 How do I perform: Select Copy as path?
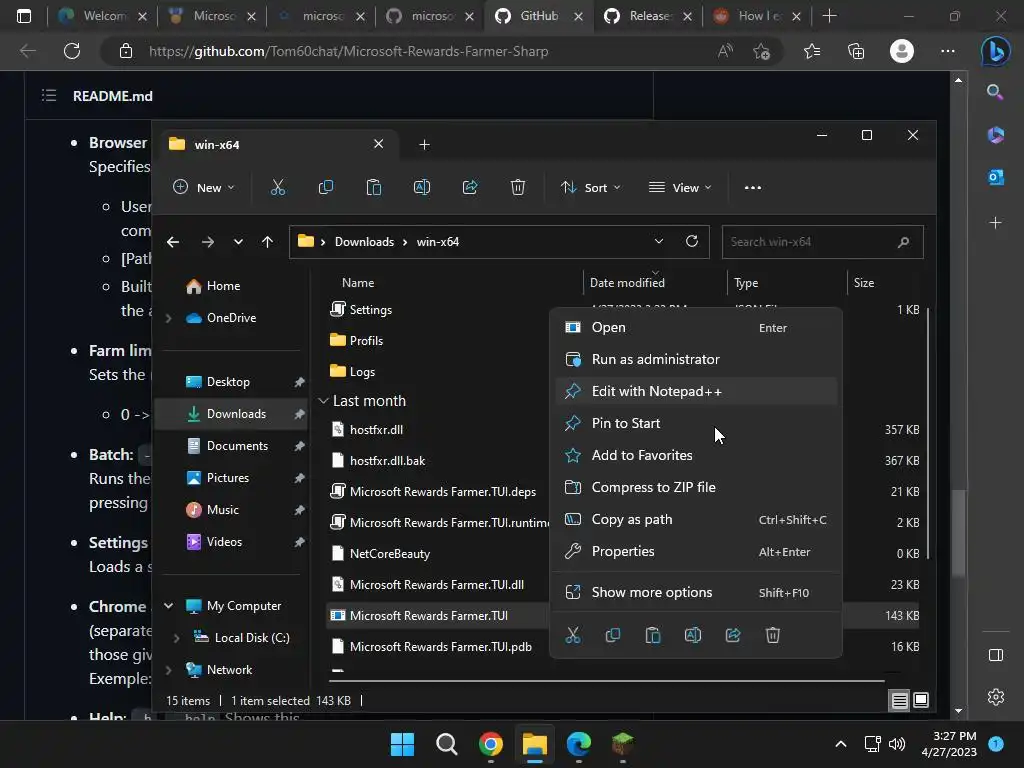coord(696,519)
